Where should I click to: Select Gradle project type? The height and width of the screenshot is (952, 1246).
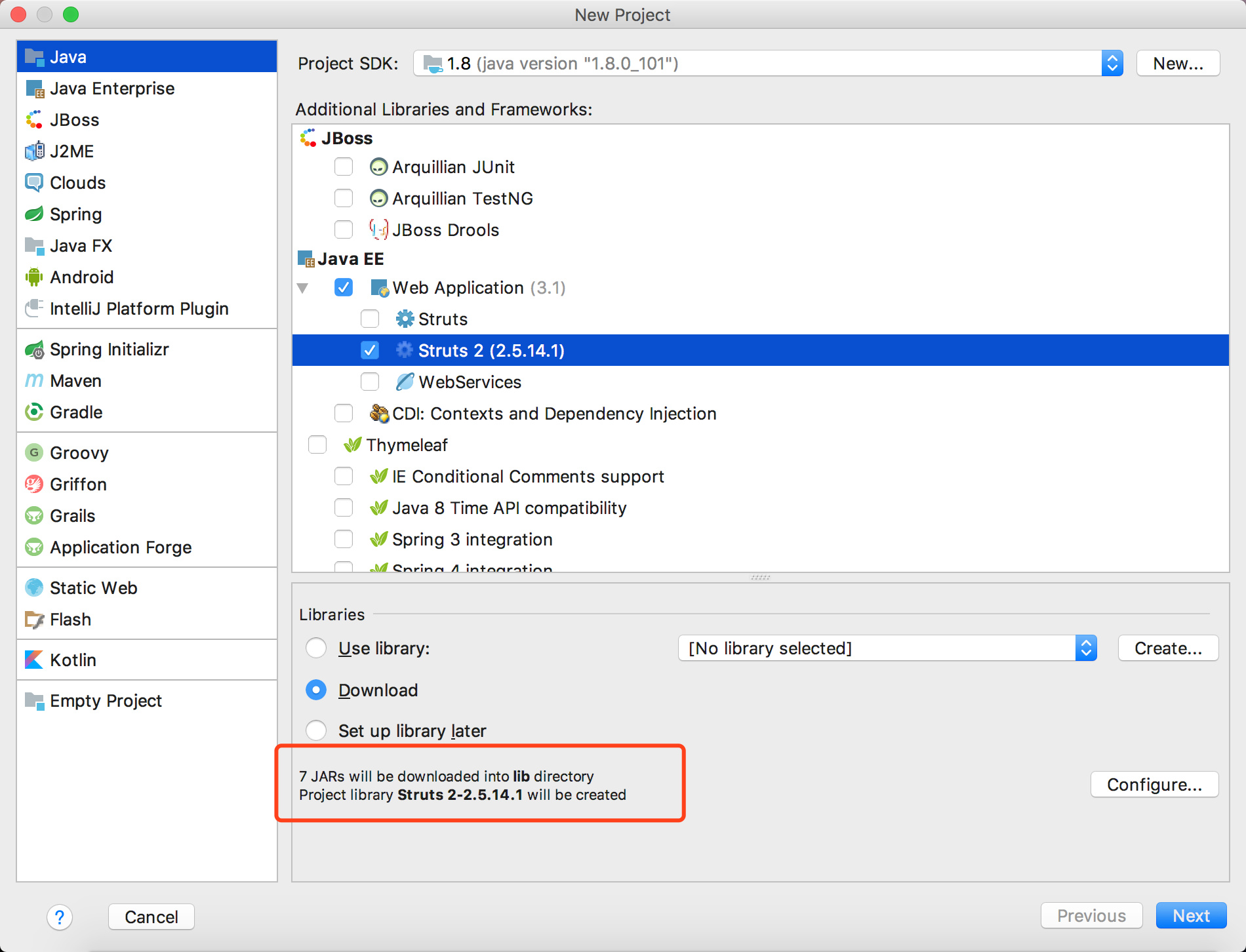coord(147,412)
